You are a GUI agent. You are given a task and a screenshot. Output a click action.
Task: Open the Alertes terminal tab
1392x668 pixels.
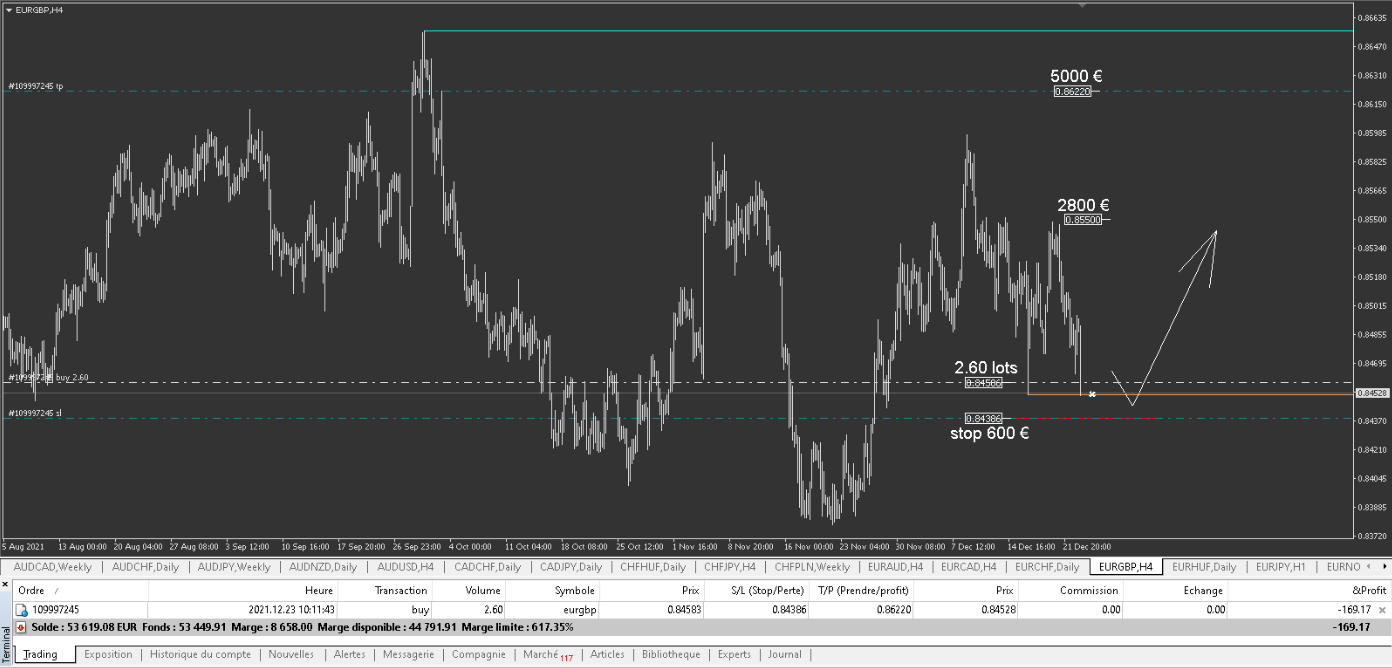point(349,655)
